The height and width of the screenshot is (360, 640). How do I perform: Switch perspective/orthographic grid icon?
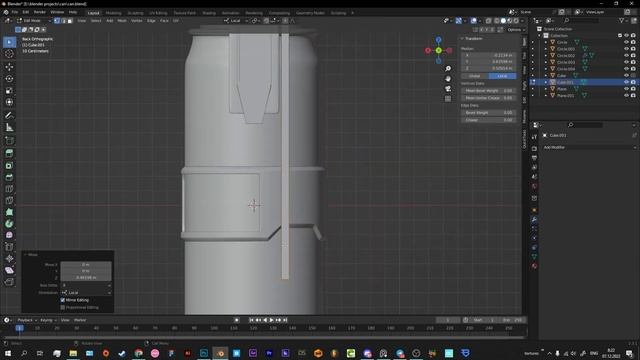point(448,99)
